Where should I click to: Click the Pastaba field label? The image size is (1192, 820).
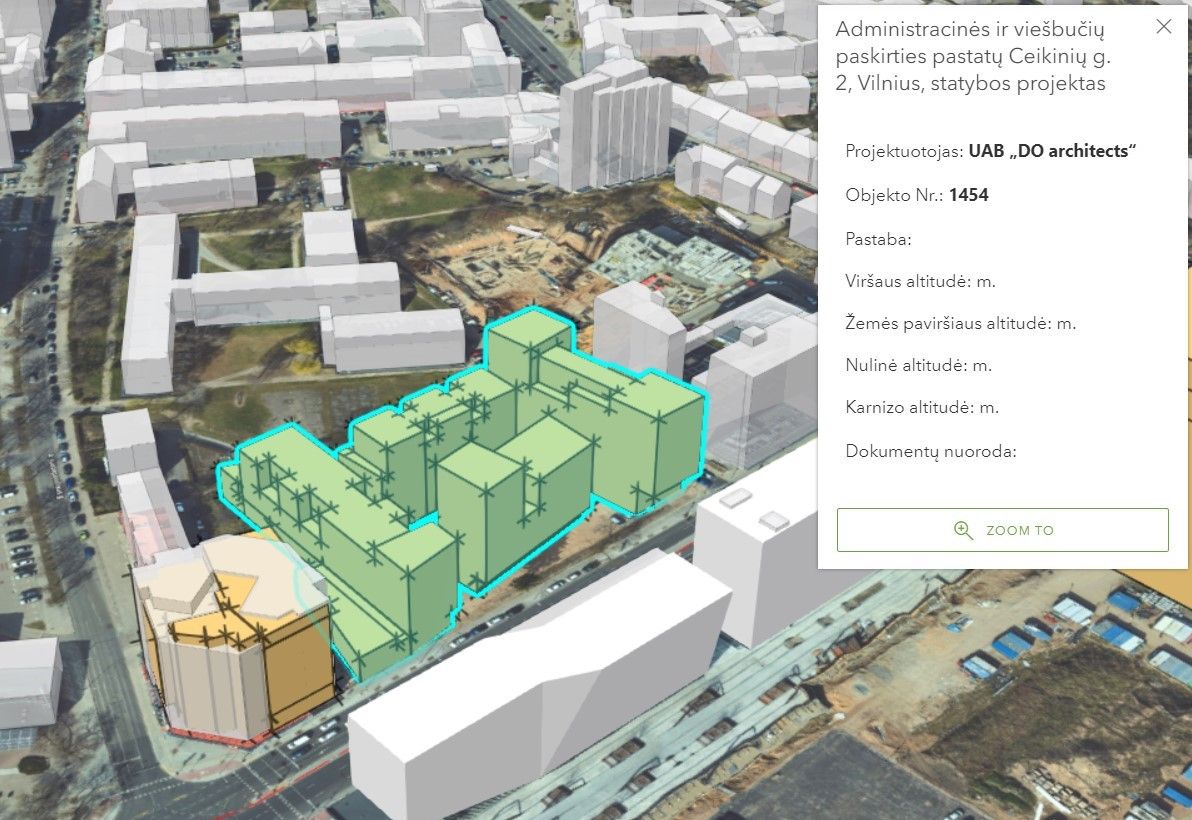tap(878, 240)
